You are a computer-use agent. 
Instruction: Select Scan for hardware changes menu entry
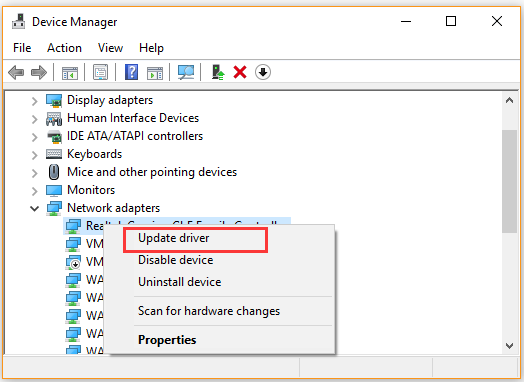click(x=220, y=311)
